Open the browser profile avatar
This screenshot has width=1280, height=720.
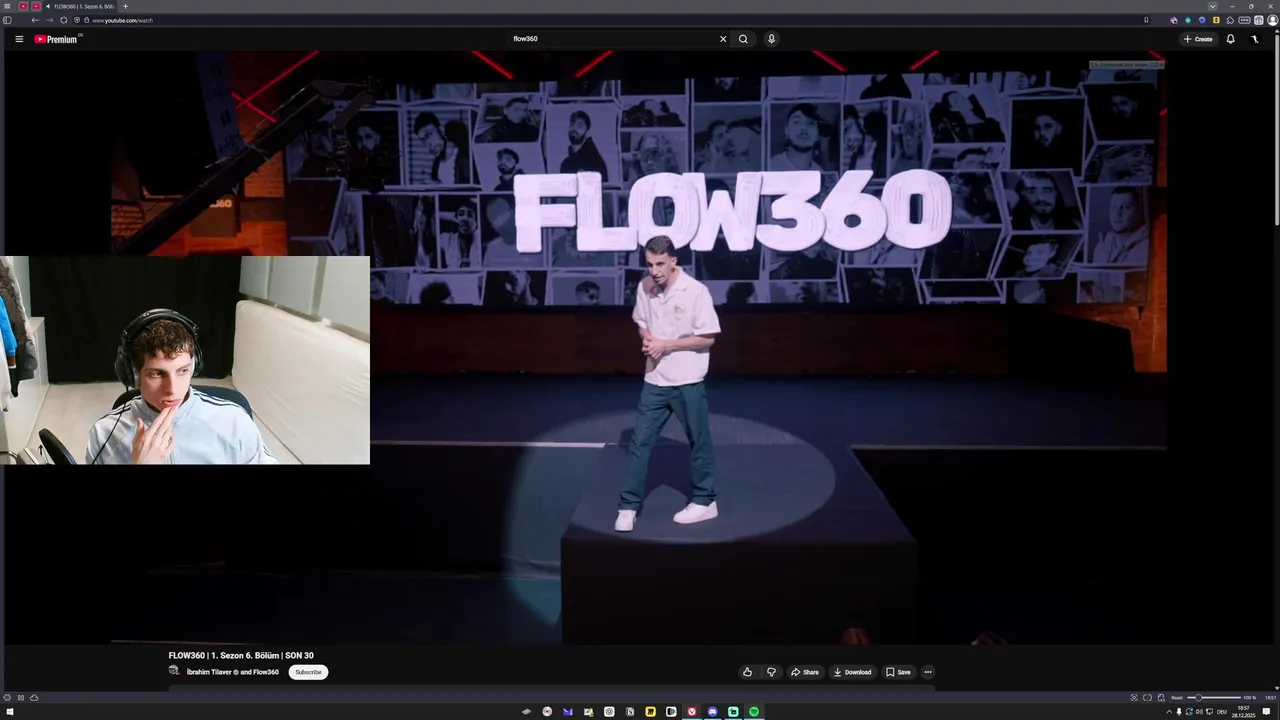coord(1272,20)
